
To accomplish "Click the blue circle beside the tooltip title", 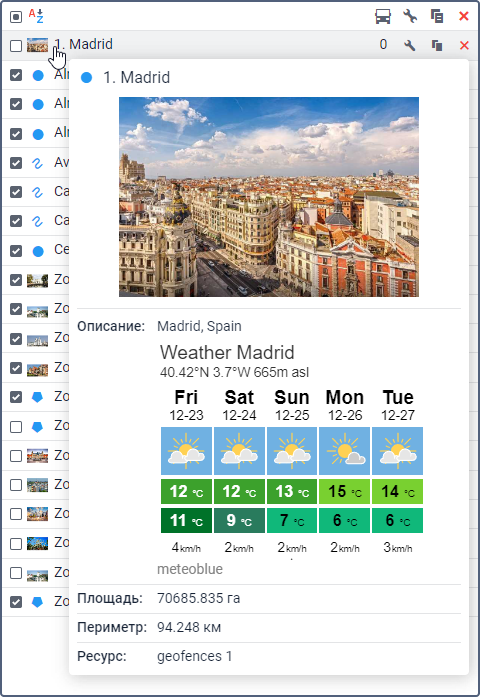I will pyautogui.click(x=87, y=78).
